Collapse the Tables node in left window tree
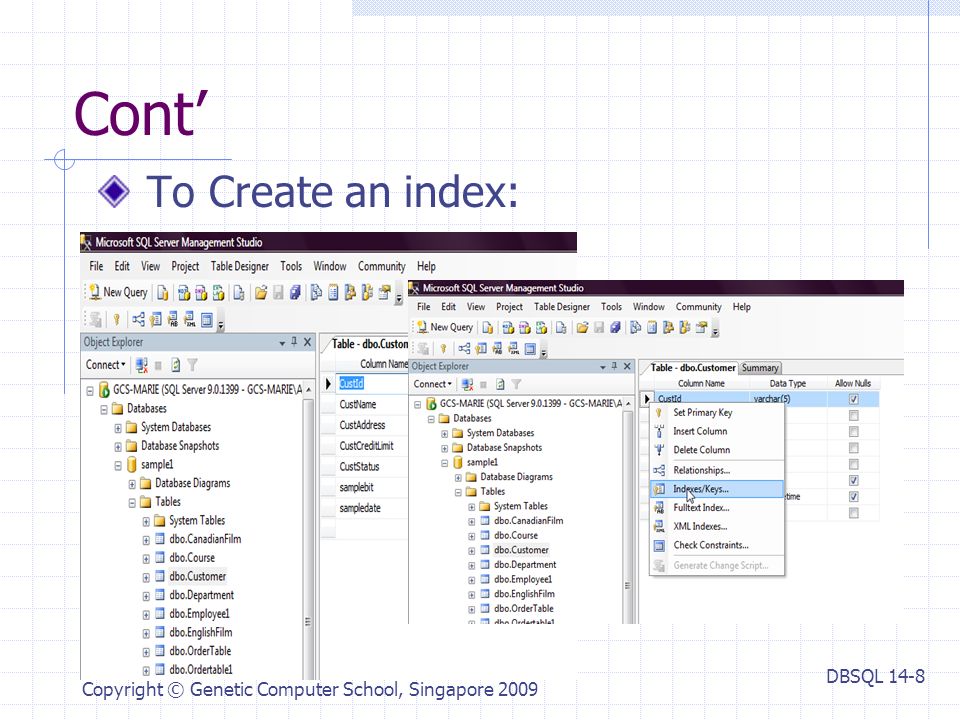960x720 pixels. coord(132,503)
